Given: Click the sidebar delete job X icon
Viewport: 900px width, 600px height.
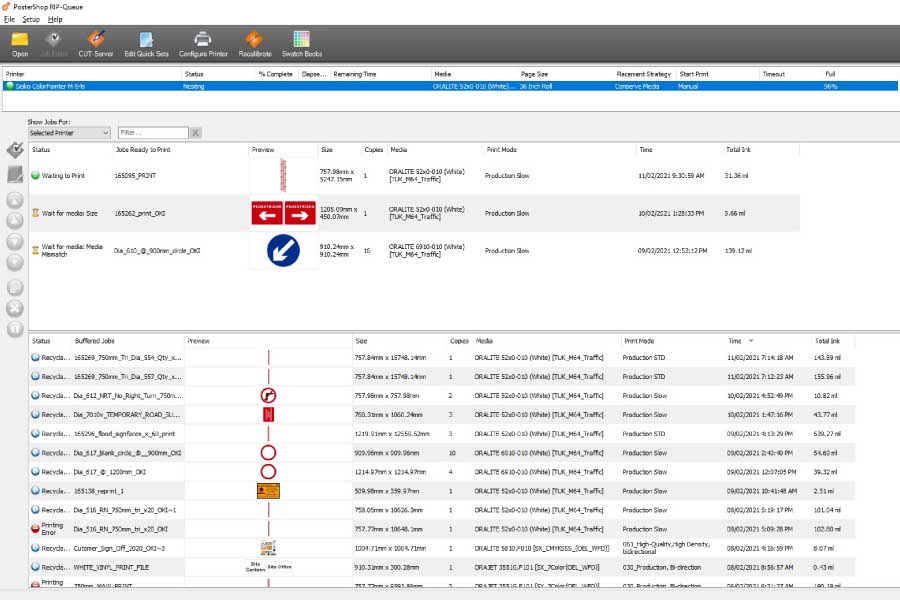Looking at the screenshot, I should pos(15,308).
